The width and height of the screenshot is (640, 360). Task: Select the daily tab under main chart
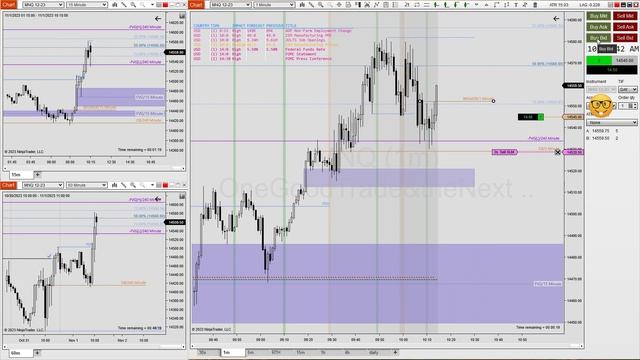coord(373,353)
